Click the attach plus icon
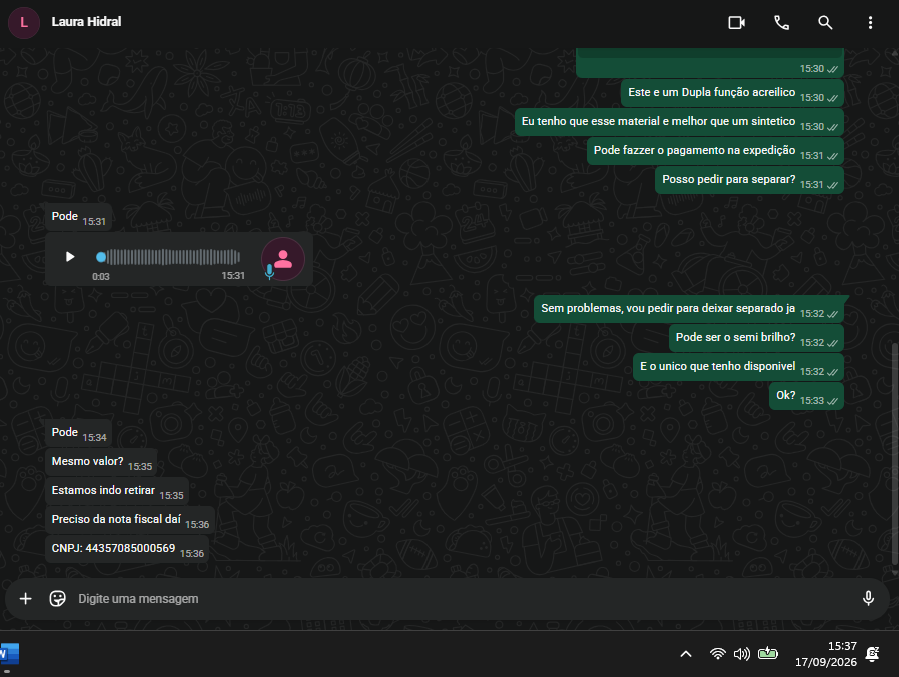 26,598
